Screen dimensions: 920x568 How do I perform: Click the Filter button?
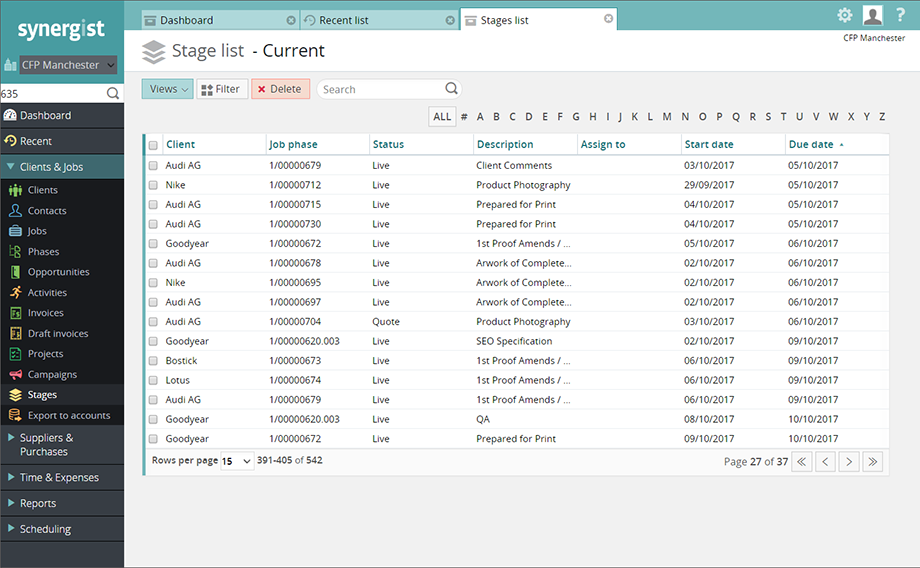[x=222, y=89]
